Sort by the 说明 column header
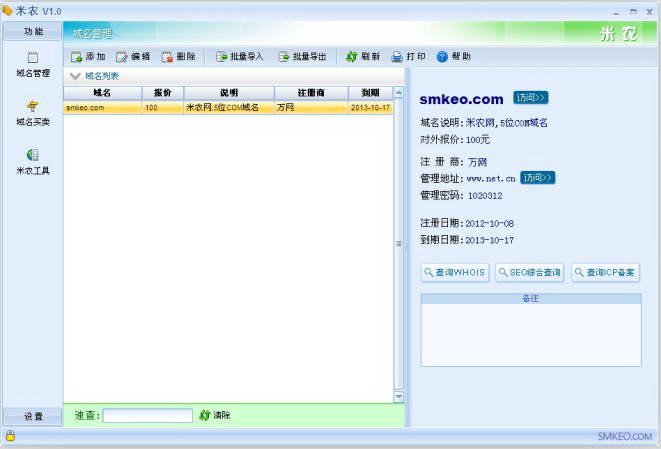The image size is (661, 449). [x=229, y=93]
